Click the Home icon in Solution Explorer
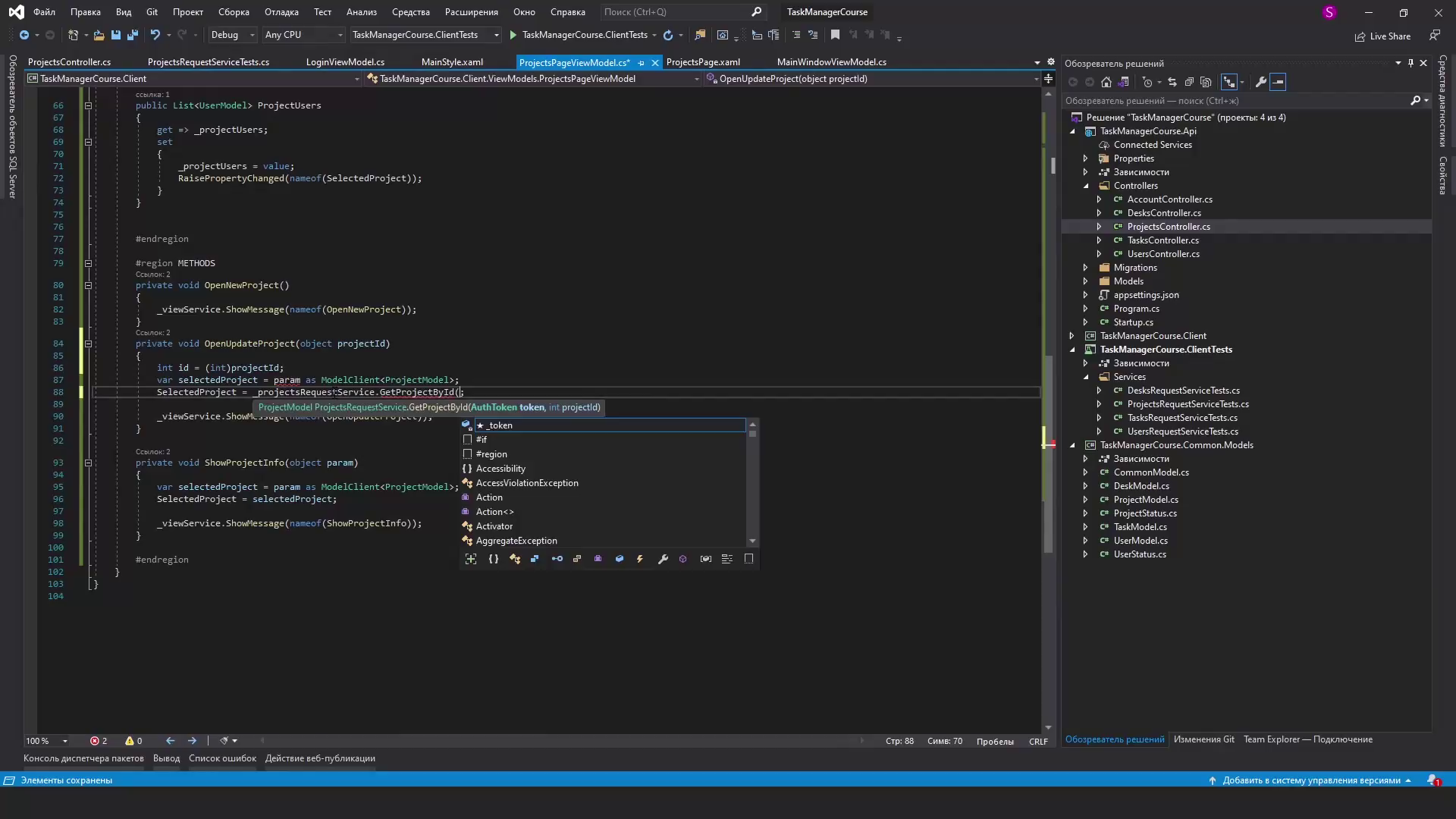 [1106, 82]
